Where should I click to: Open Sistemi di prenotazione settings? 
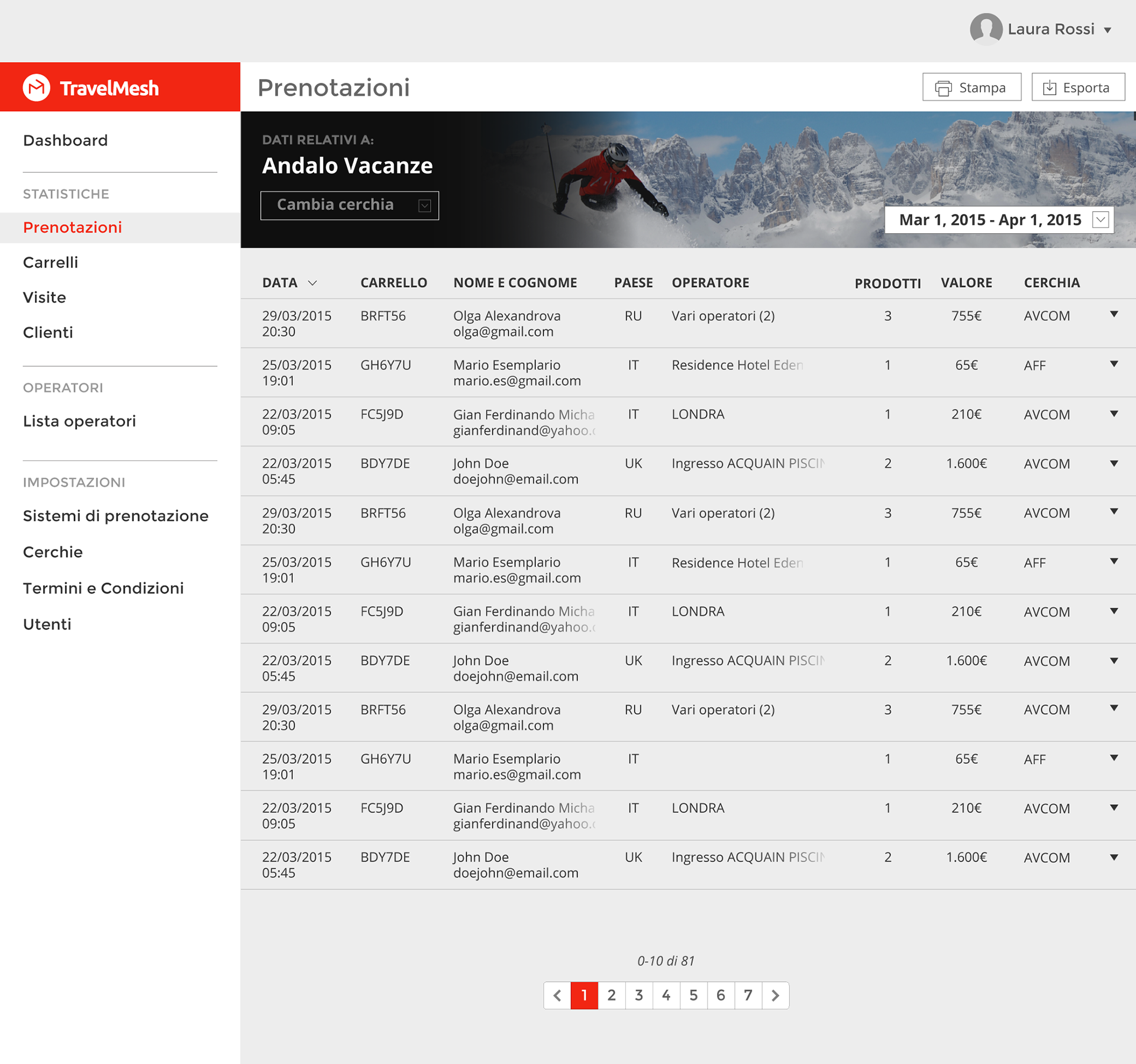coord(115,516)
